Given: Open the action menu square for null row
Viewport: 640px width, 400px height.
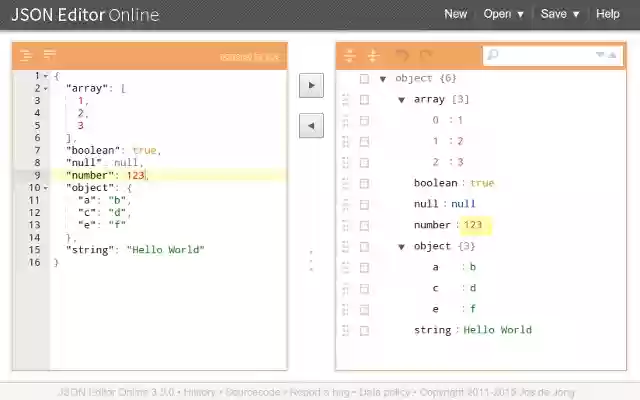Looking at the screenshot, I should click(x=364, y=204).
